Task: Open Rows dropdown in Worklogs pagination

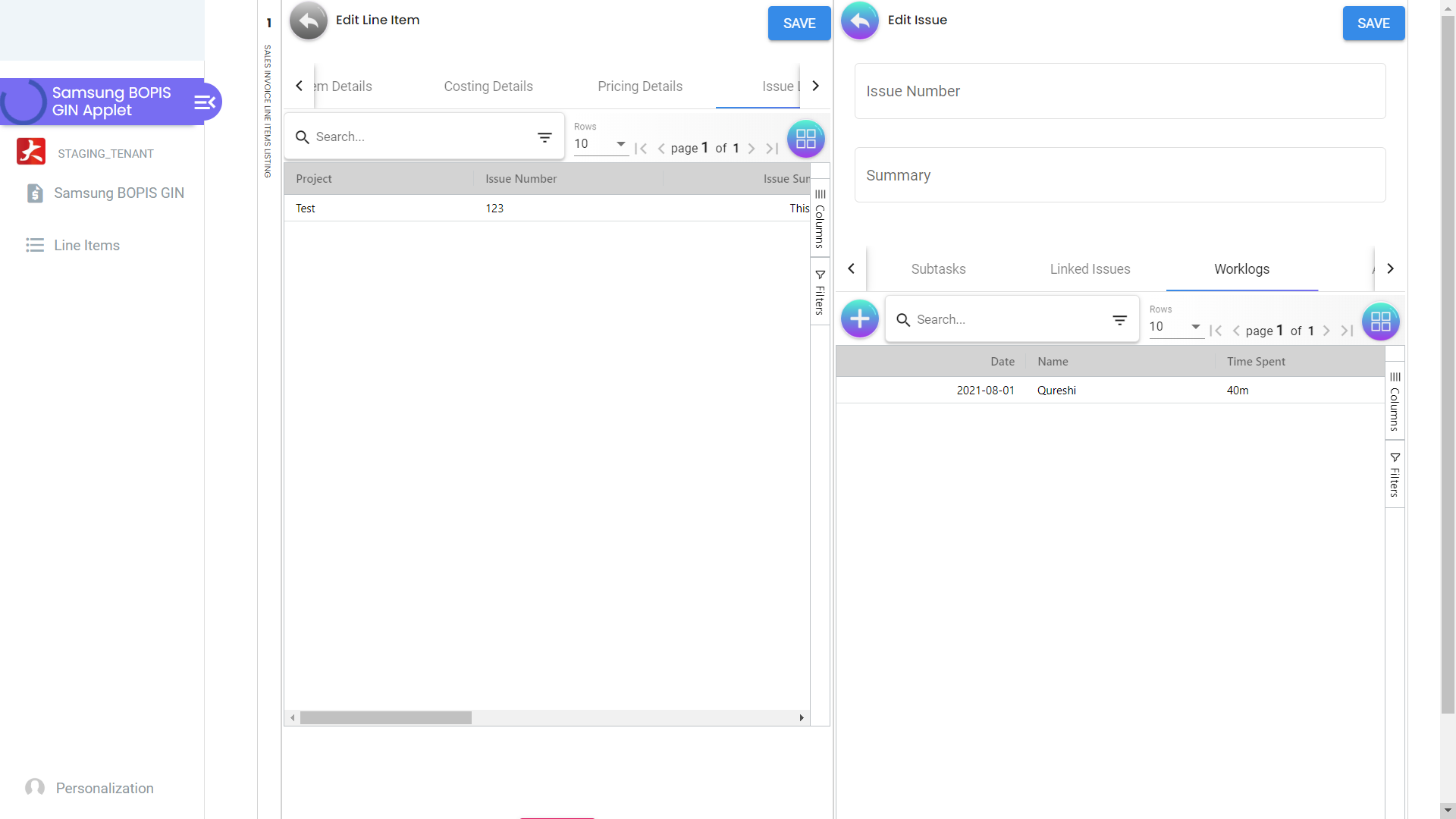Action: click(x=1175, y=327)
